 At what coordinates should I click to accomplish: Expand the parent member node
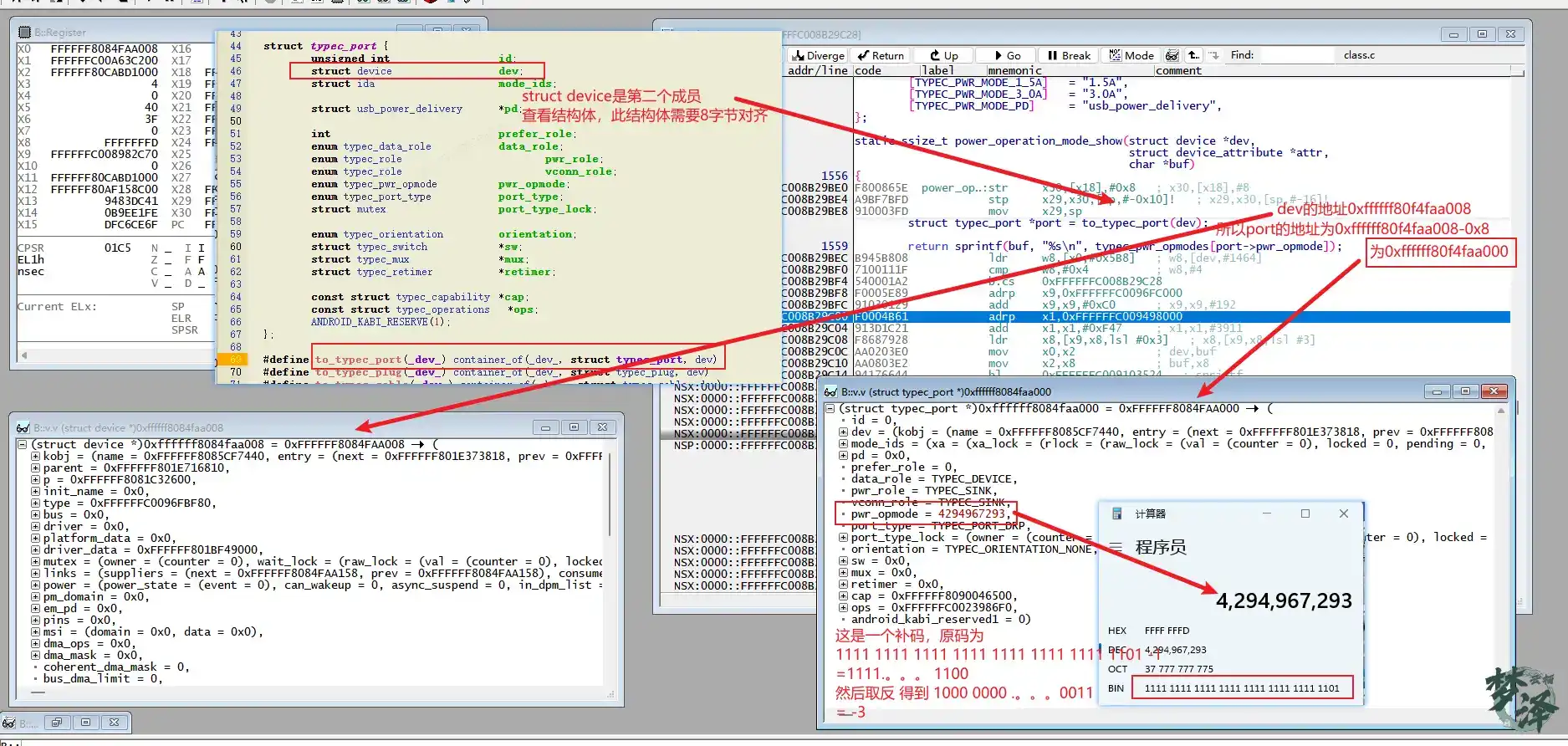tap(35, 468)
